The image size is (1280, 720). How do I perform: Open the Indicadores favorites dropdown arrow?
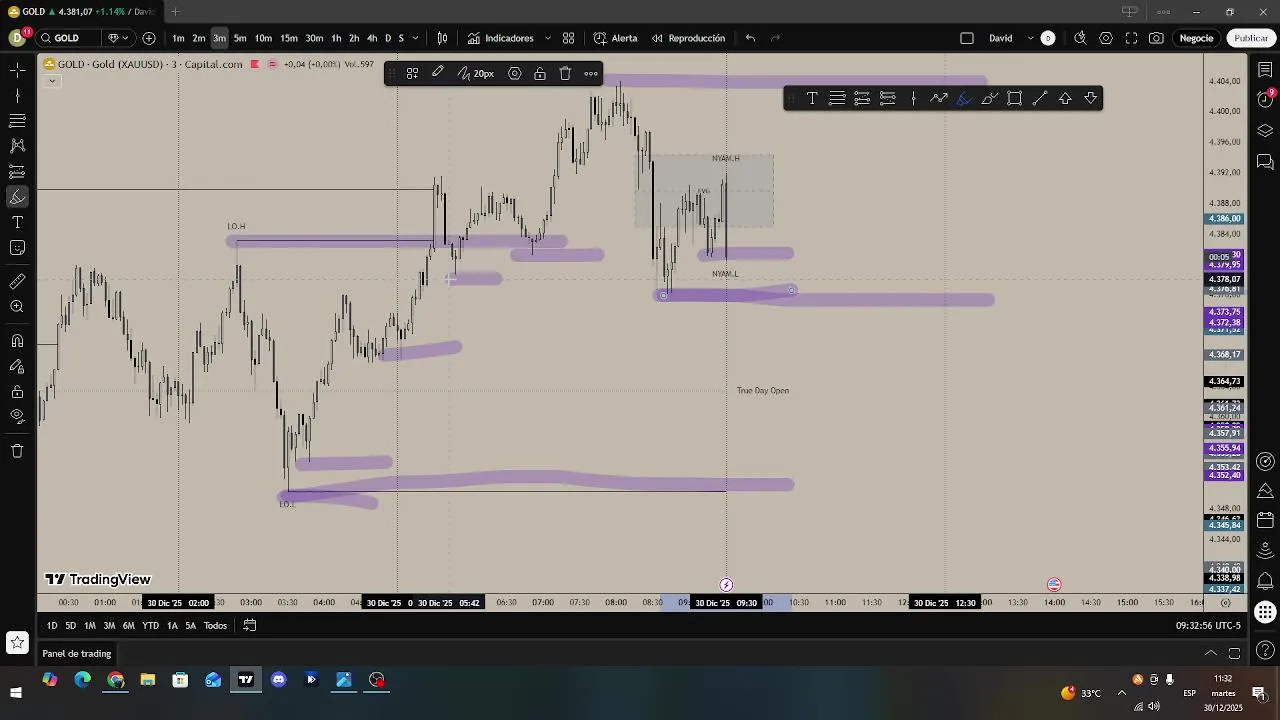point(547,38)
